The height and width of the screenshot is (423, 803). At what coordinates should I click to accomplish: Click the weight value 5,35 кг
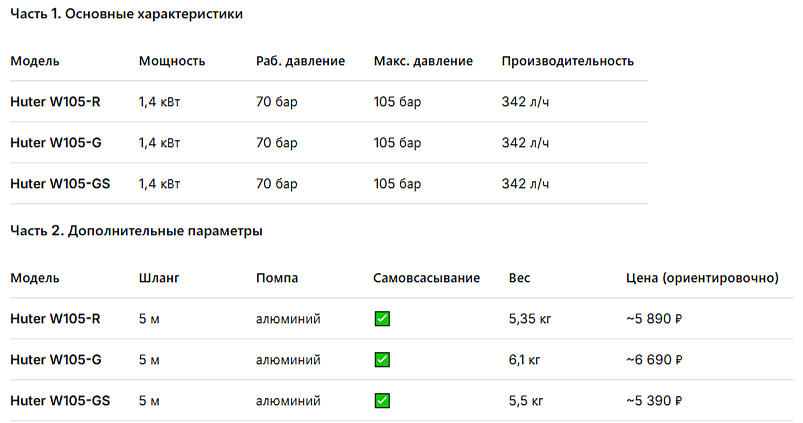click(x=530, y=319)
